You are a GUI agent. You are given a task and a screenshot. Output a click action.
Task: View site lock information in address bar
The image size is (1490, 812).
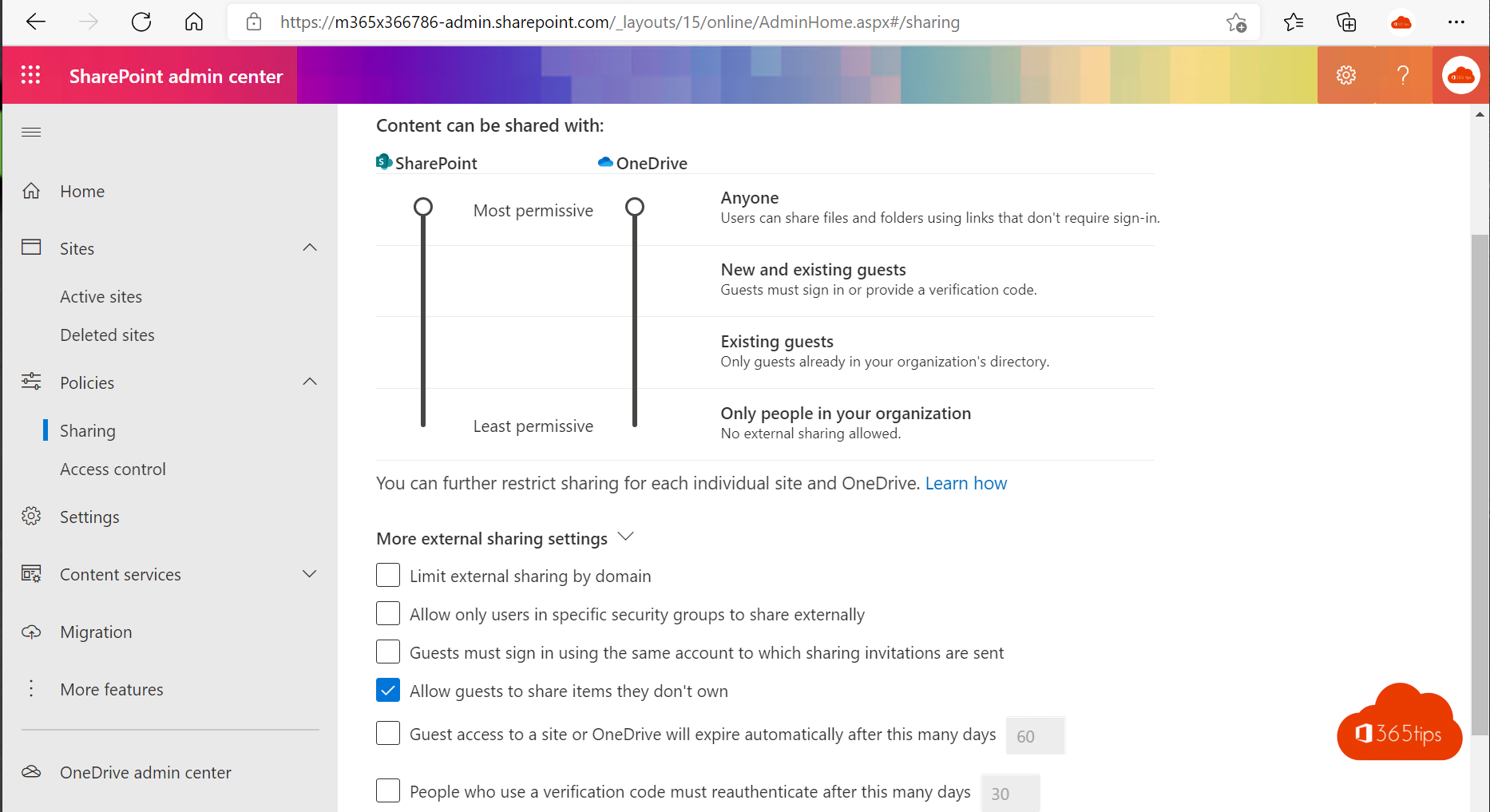coord(254,22)
